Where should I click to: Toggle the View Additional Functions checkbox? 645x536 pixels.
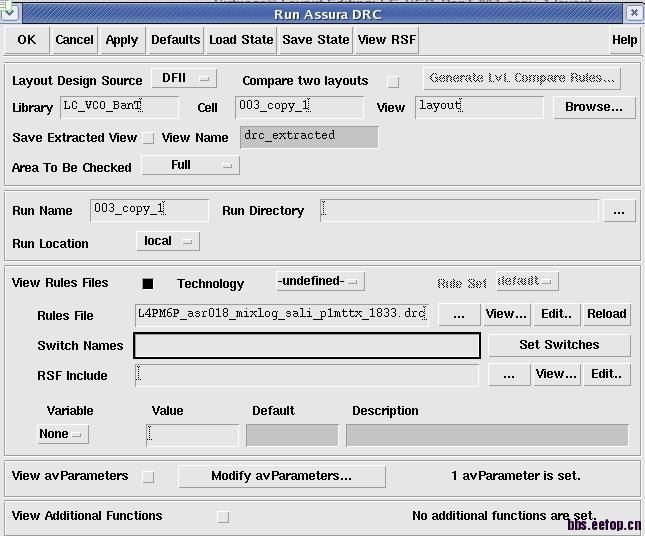(223, 517)
